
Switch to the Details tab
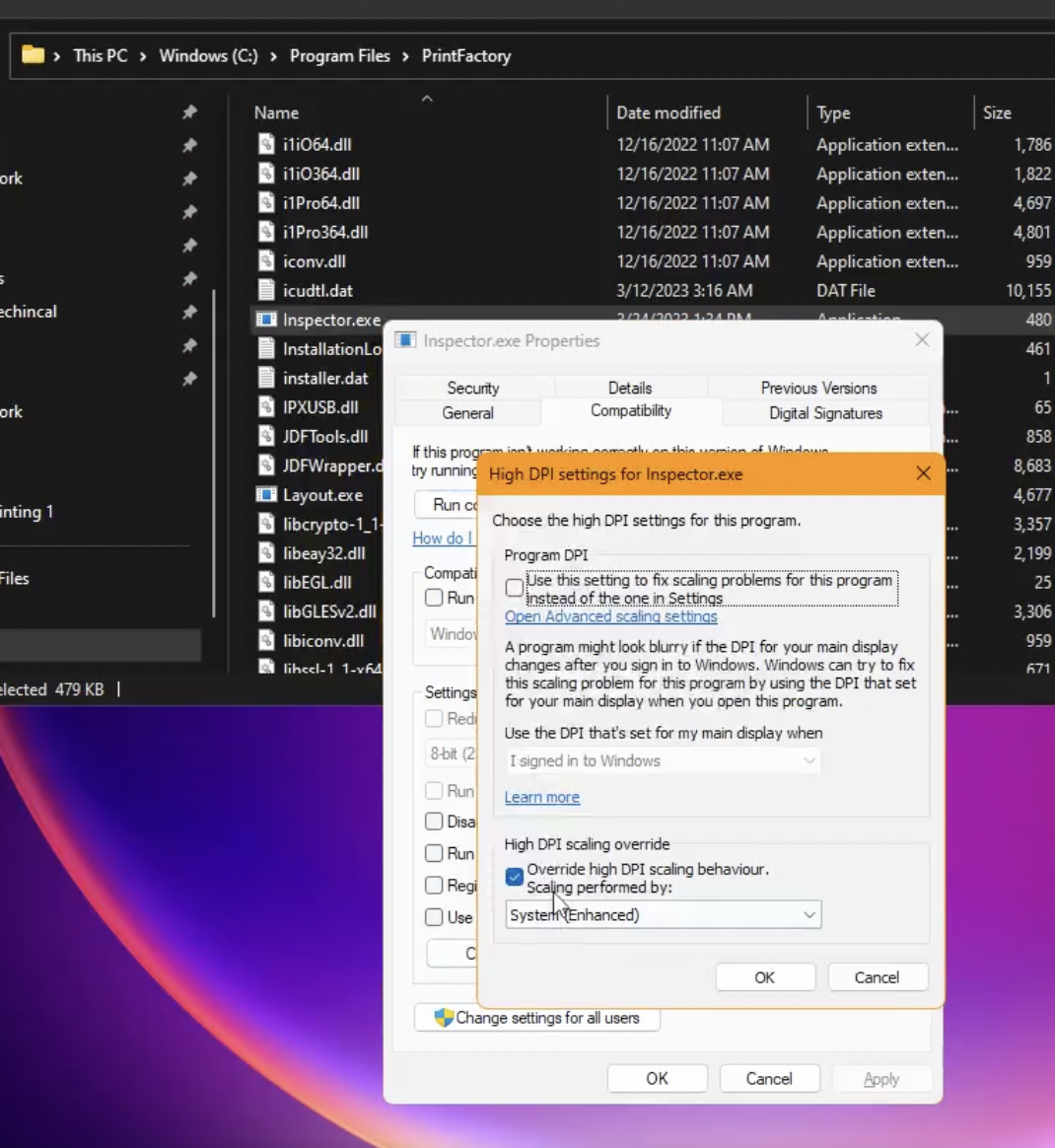point(630,388)
